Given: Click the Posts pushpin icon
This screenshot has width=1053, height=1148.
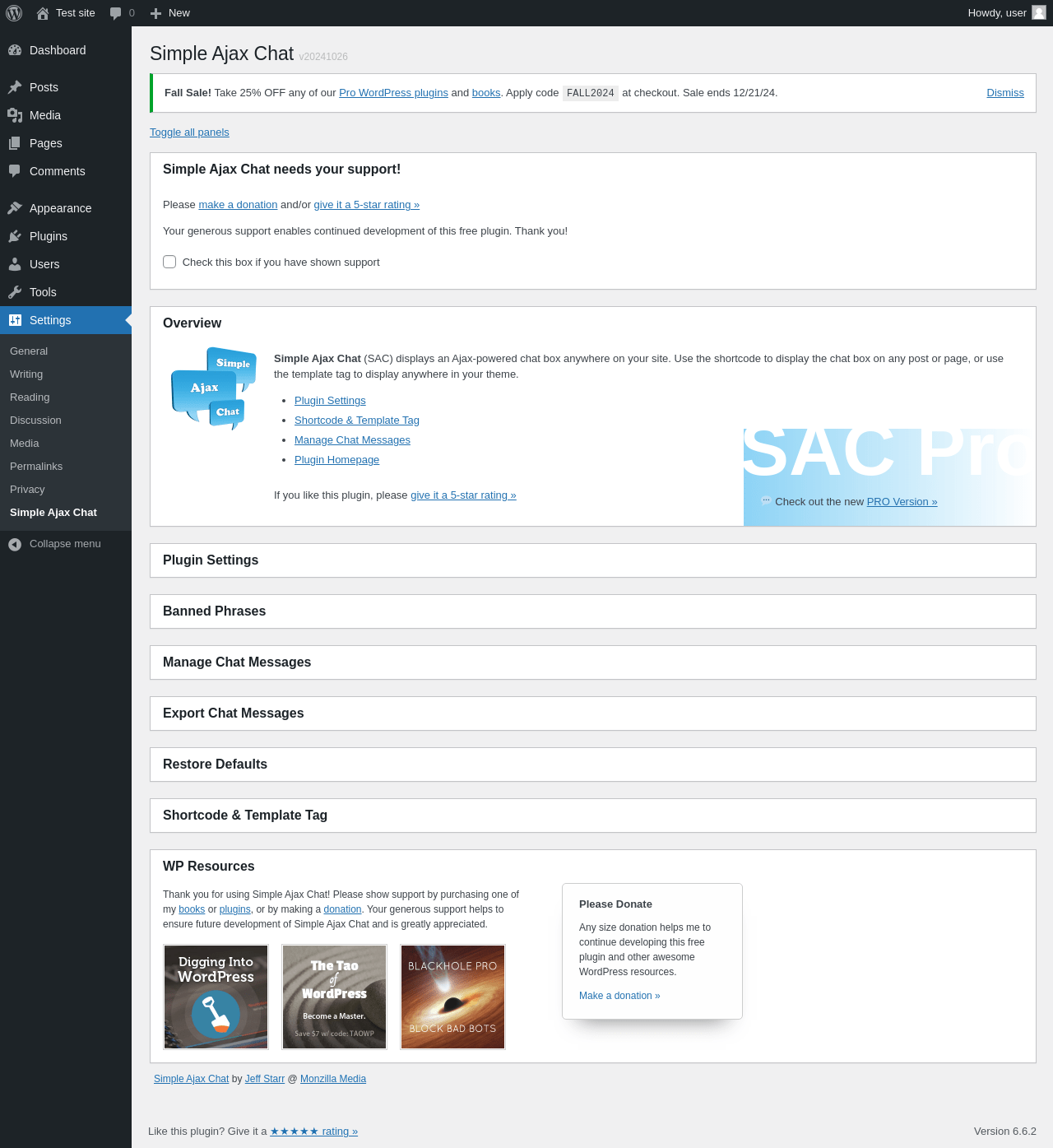Looking at the screenshot, I should tap(15, 87).
